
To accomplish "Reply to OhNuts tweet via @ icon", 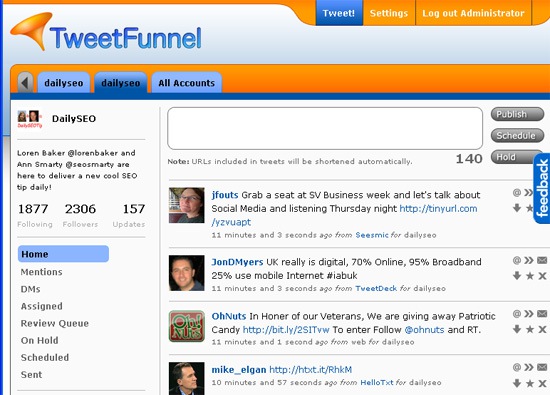I will tap(517, 314).
